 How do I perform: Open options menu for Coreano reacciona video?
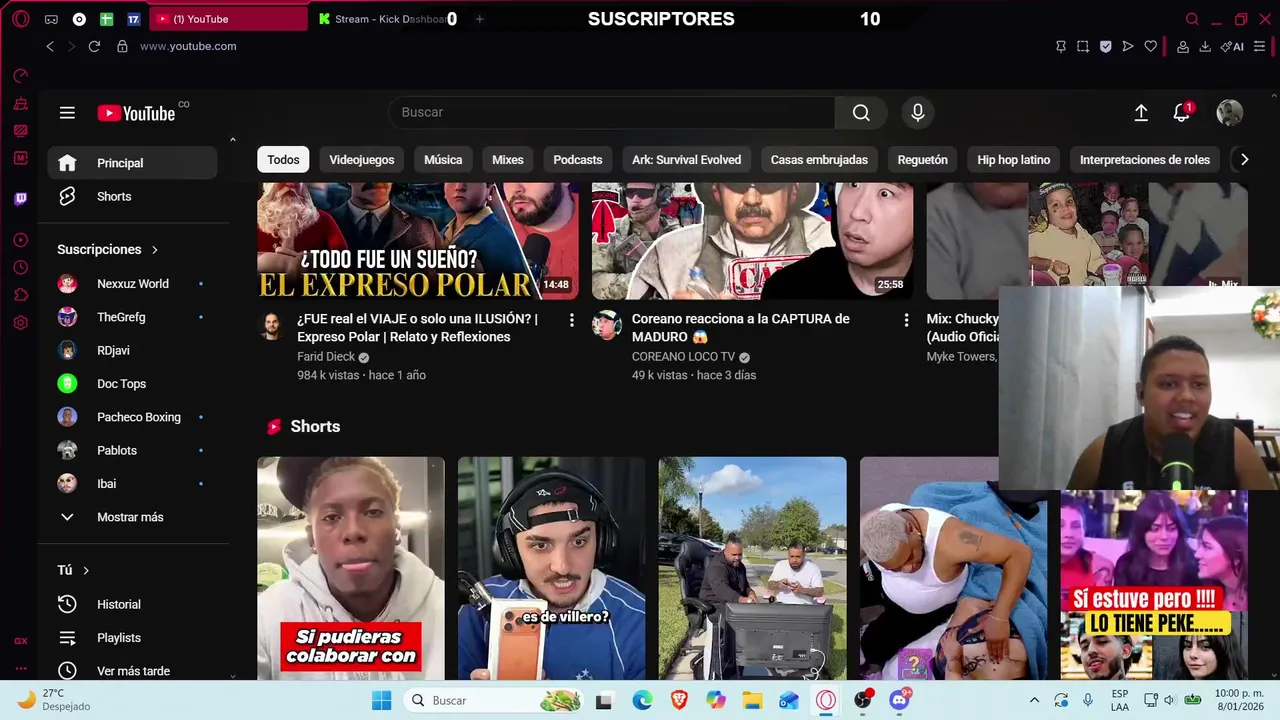pos(906,320)
